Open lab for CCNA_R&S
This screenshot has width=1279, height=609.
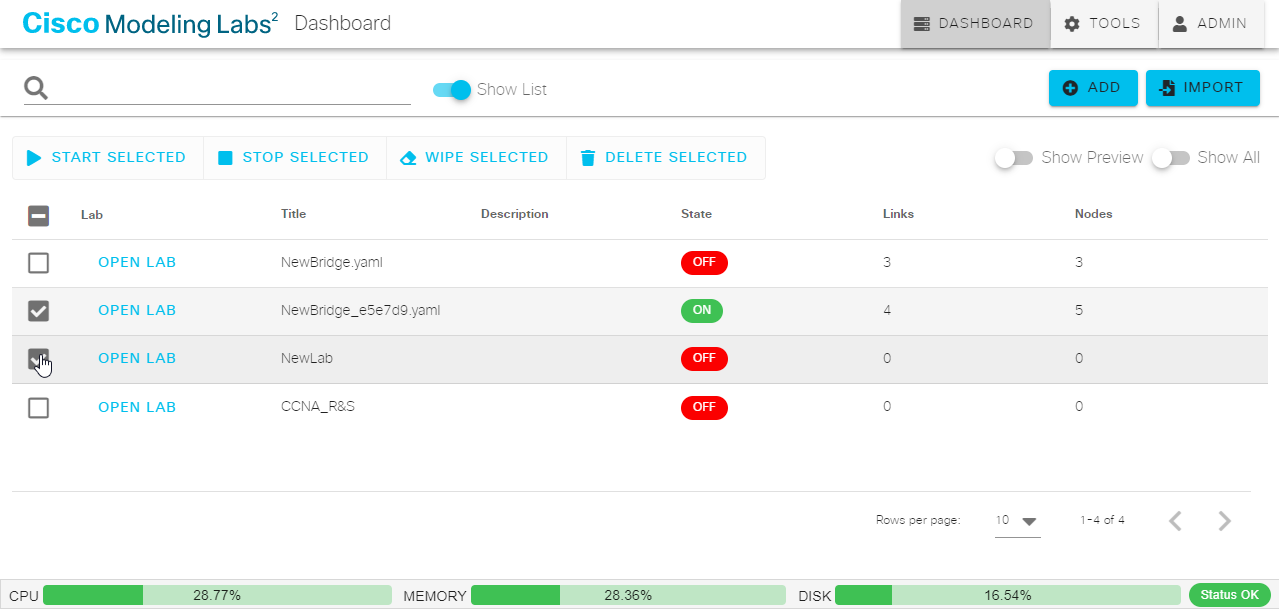137,407
